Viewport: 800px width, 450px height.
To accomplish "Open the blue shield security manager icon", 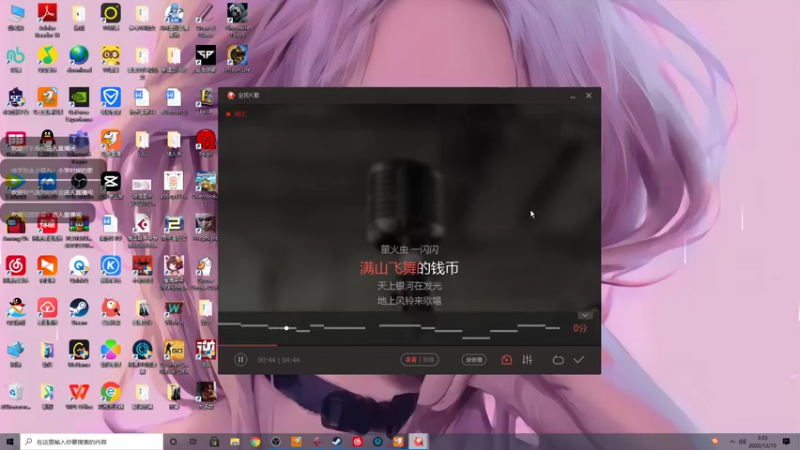I will 111,101.
